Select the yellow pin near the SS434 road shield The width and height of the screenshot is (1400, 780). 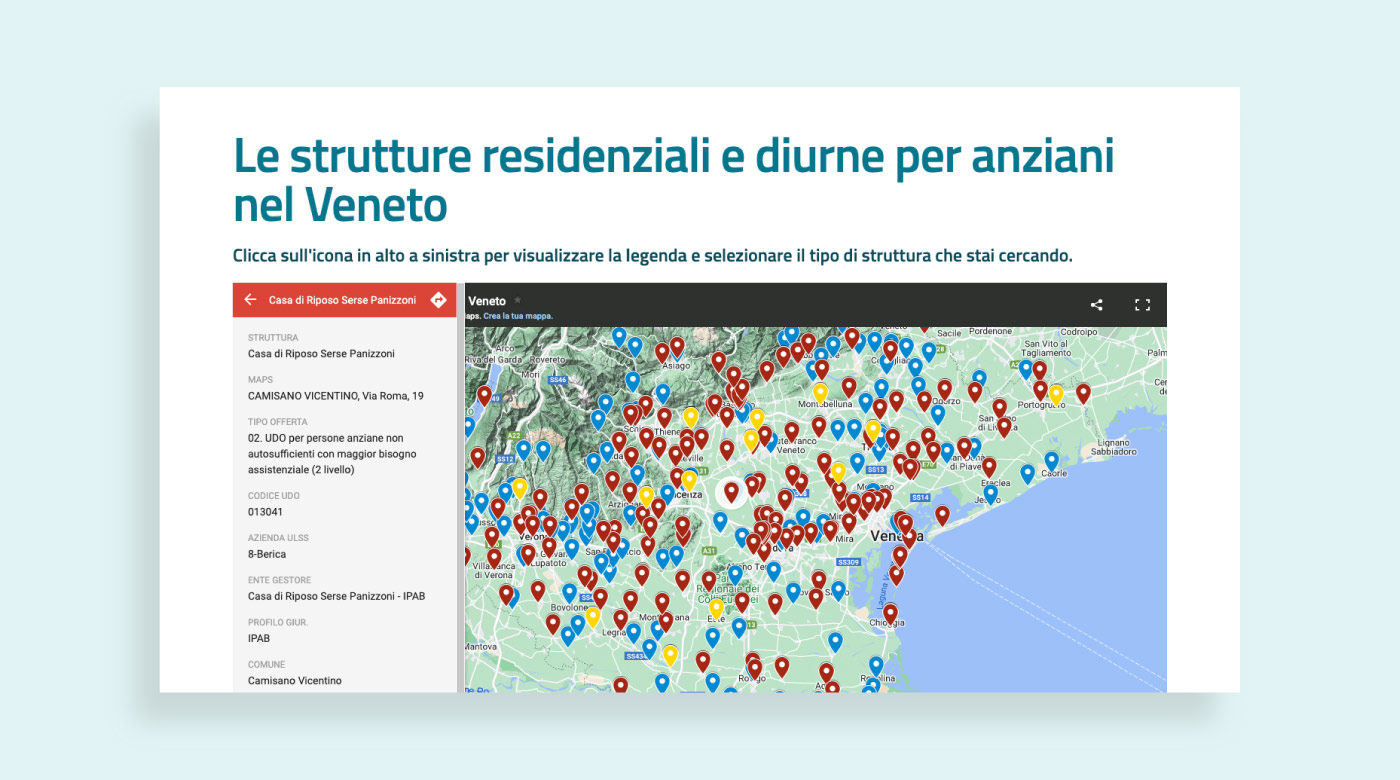[670, 655]
